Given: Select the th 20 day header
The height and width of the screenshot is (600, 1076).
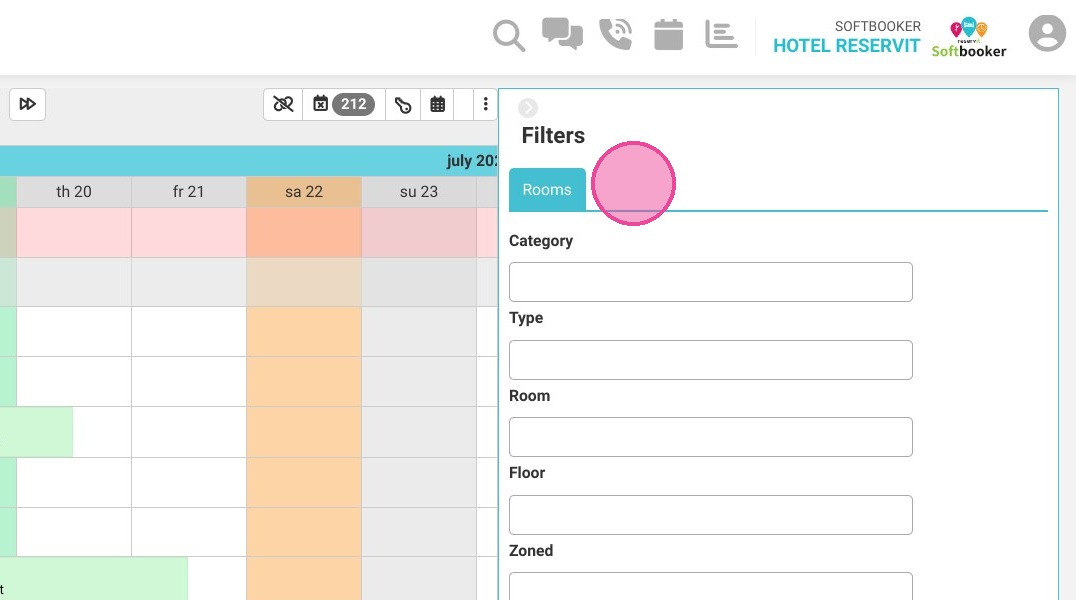Looking at the screenshot, I should (x=73, y=192).
